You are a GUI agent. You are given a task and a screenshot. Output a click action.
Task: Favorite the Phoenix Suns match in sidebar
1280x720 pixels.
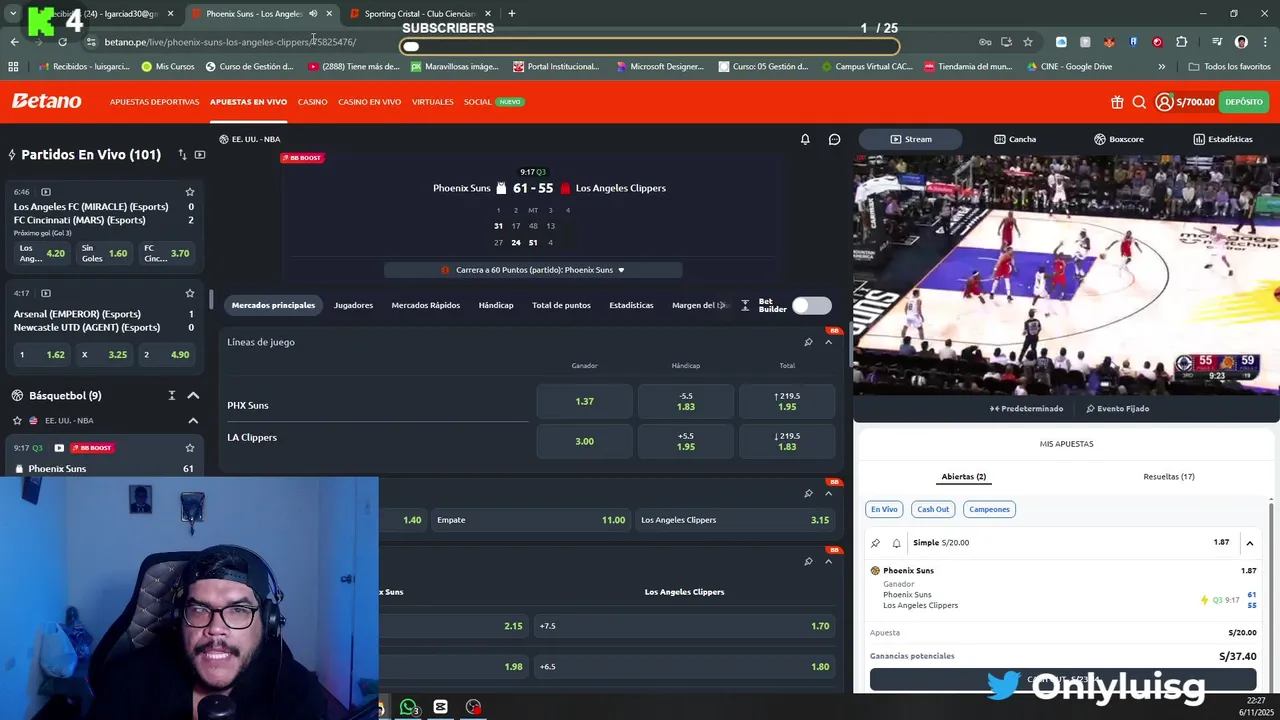190,448
